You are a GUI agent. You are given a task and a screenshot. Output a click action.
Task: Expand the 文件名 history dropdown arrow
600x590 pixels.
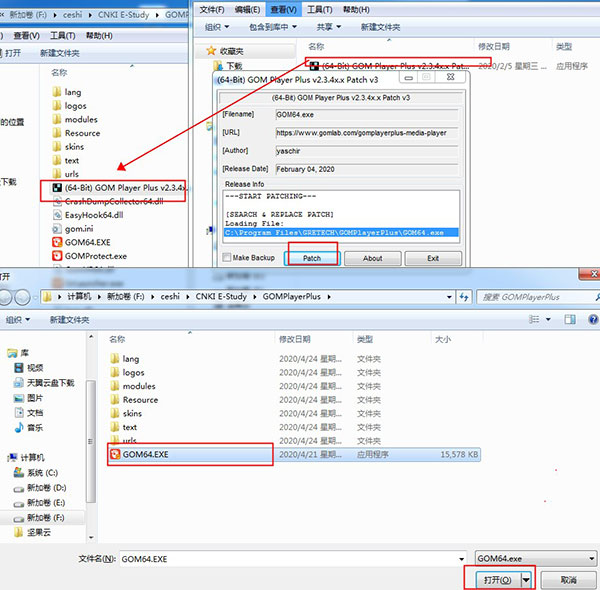point(461,559)
